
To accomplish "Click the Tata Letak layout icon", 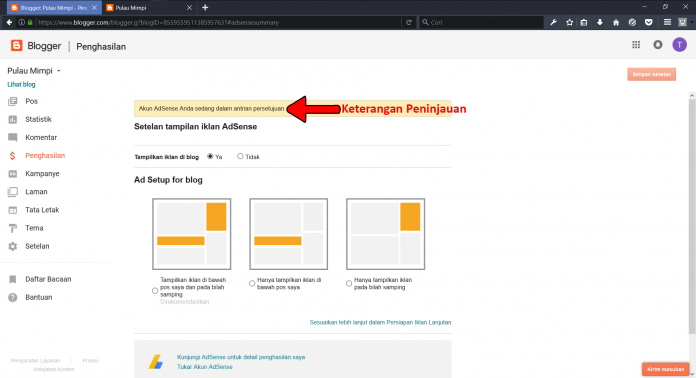I will [13, 210].
